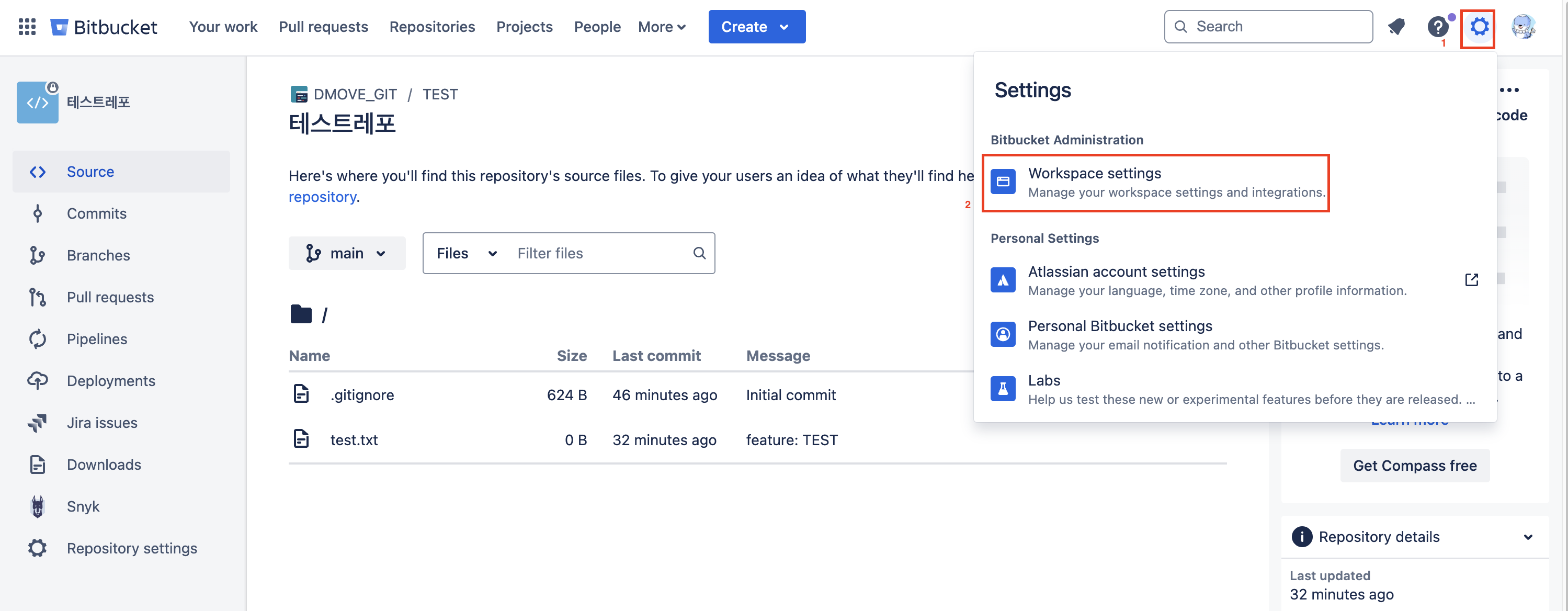Click the notifications megaphone icon
The height and width of the screenshot is (611, 1568).
(x=1396, y=27)
